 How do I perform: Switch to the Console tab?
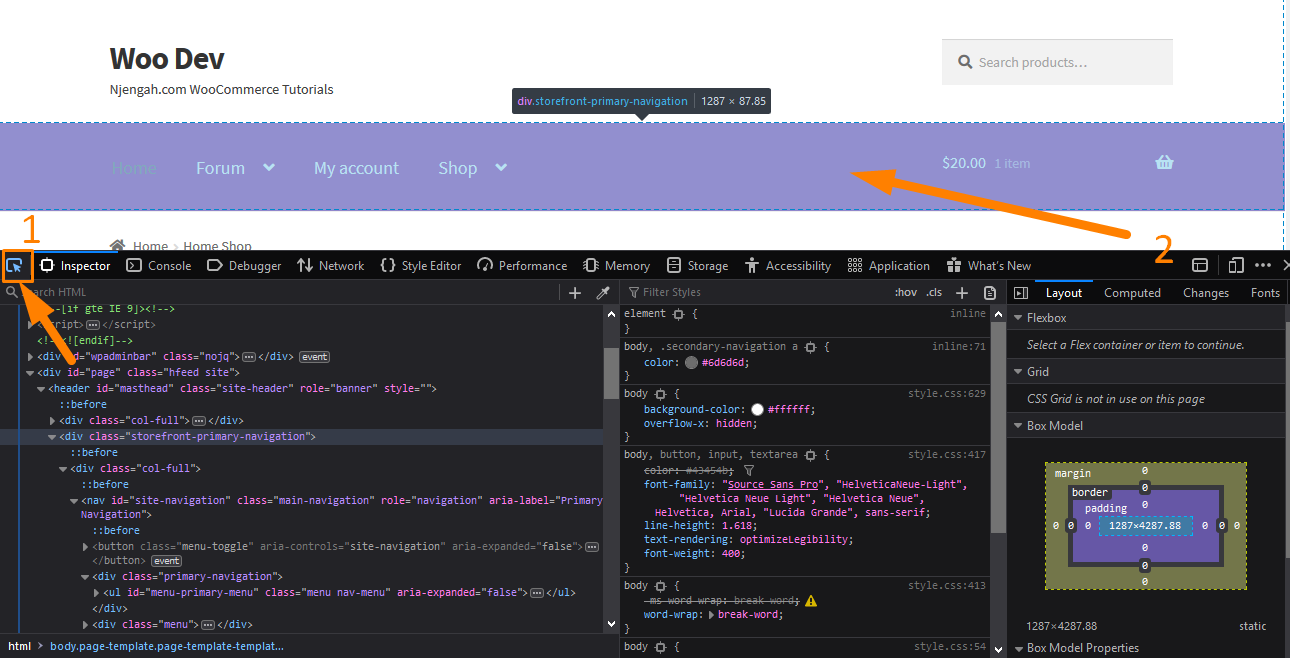tap(159, 266)
